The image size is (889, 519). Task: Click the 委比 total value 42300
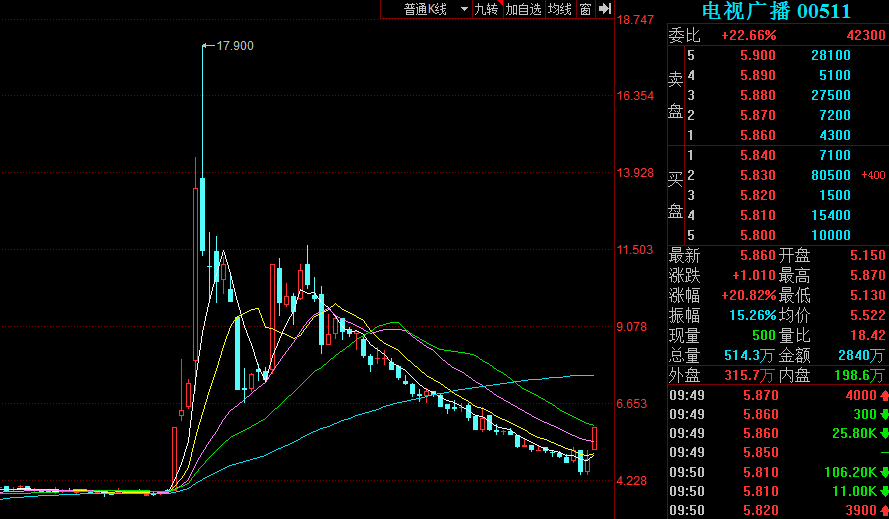coord(866,36)
